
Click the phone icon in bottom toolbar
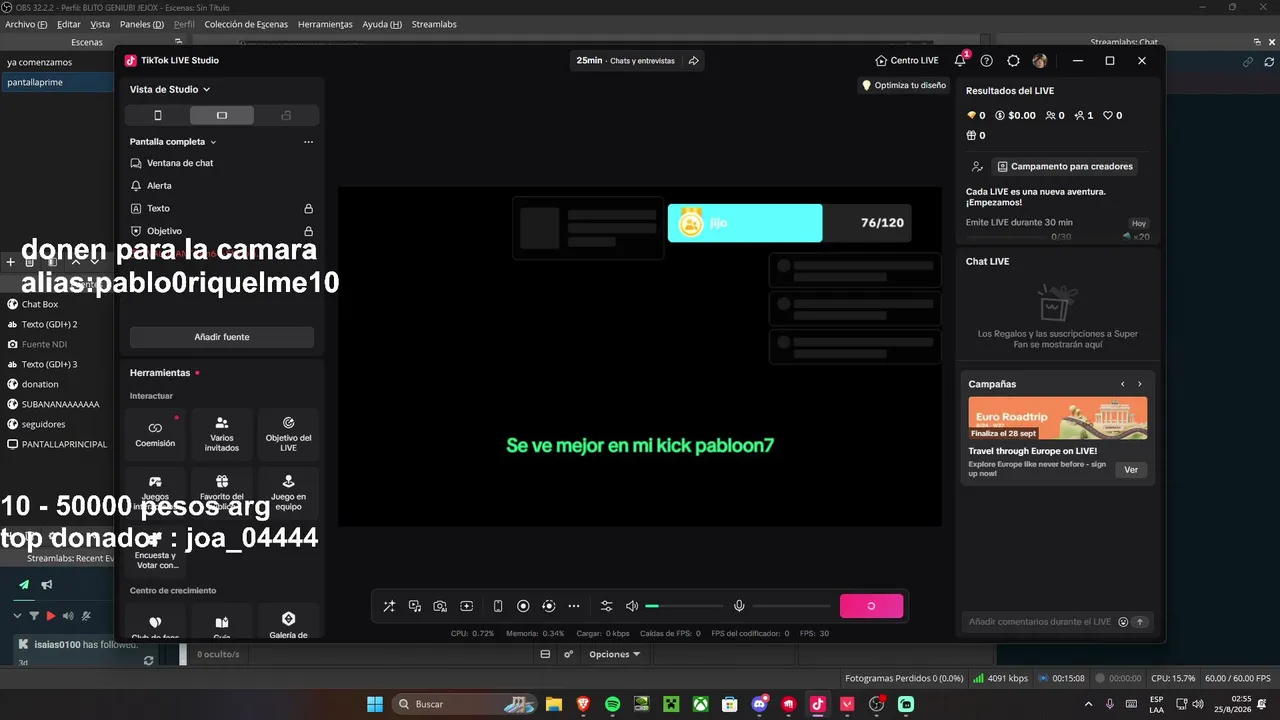tap(498, 606)
